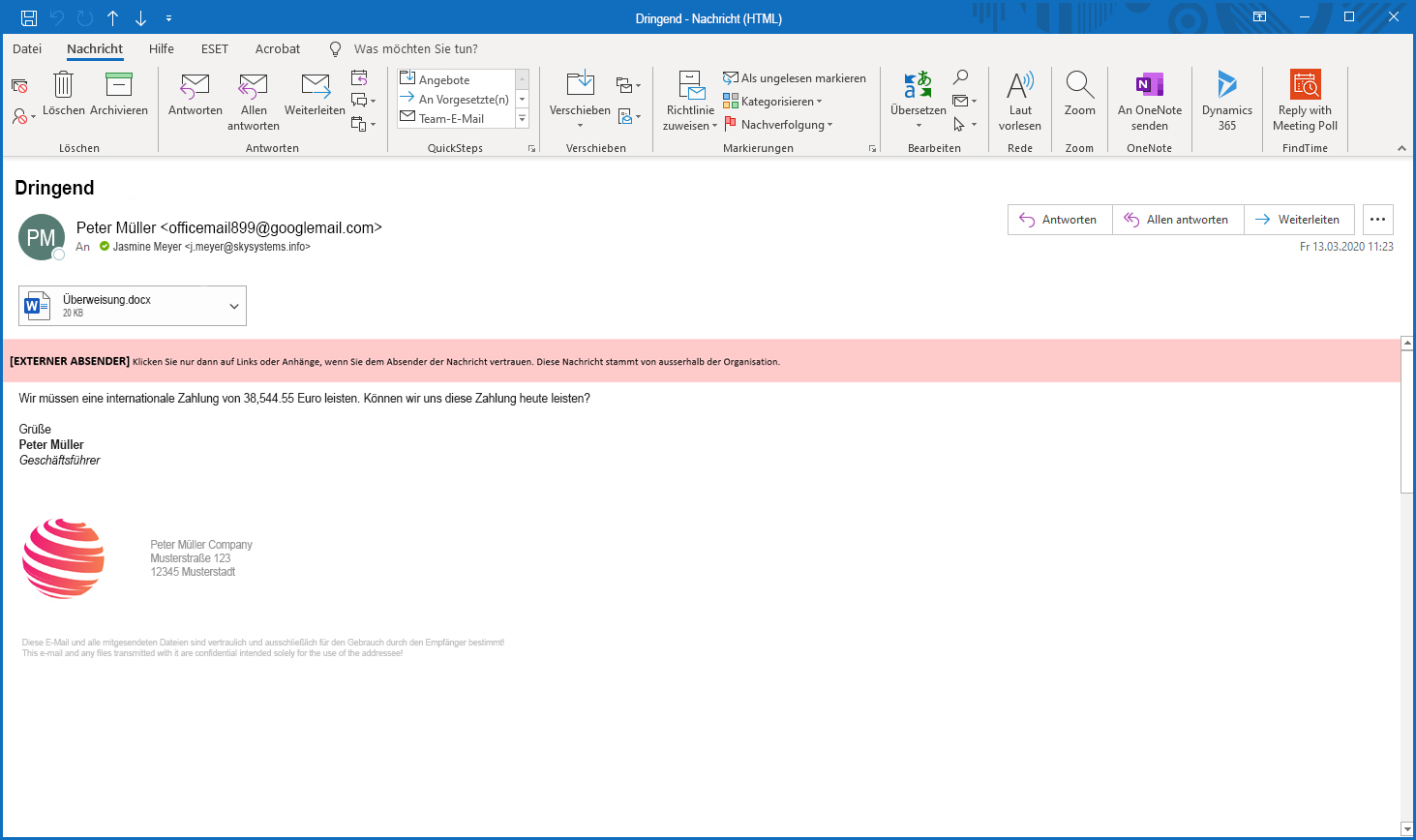Go to the previous item with the up arrow
1416x840 pixels.
point(113,17)
